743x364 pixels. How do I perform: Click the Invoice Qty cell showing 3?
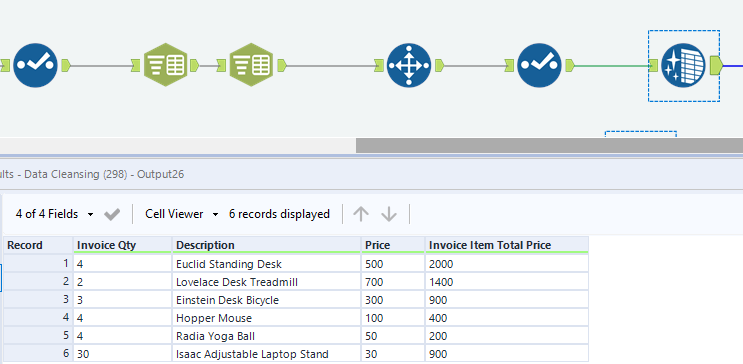pyautogui.click(x=122, y=300)
